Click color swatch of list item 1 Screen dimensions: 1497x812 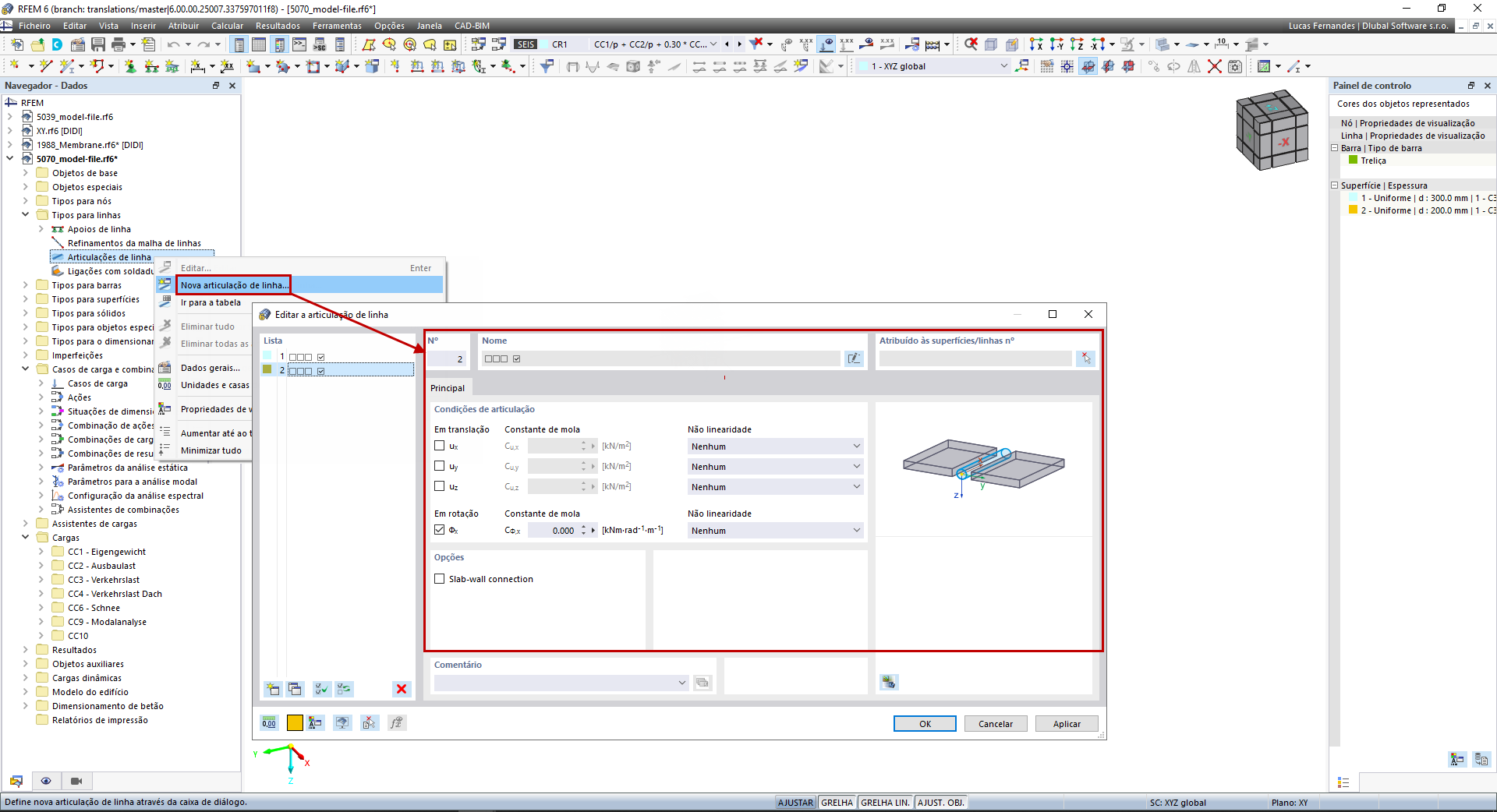tap(267, 356)
